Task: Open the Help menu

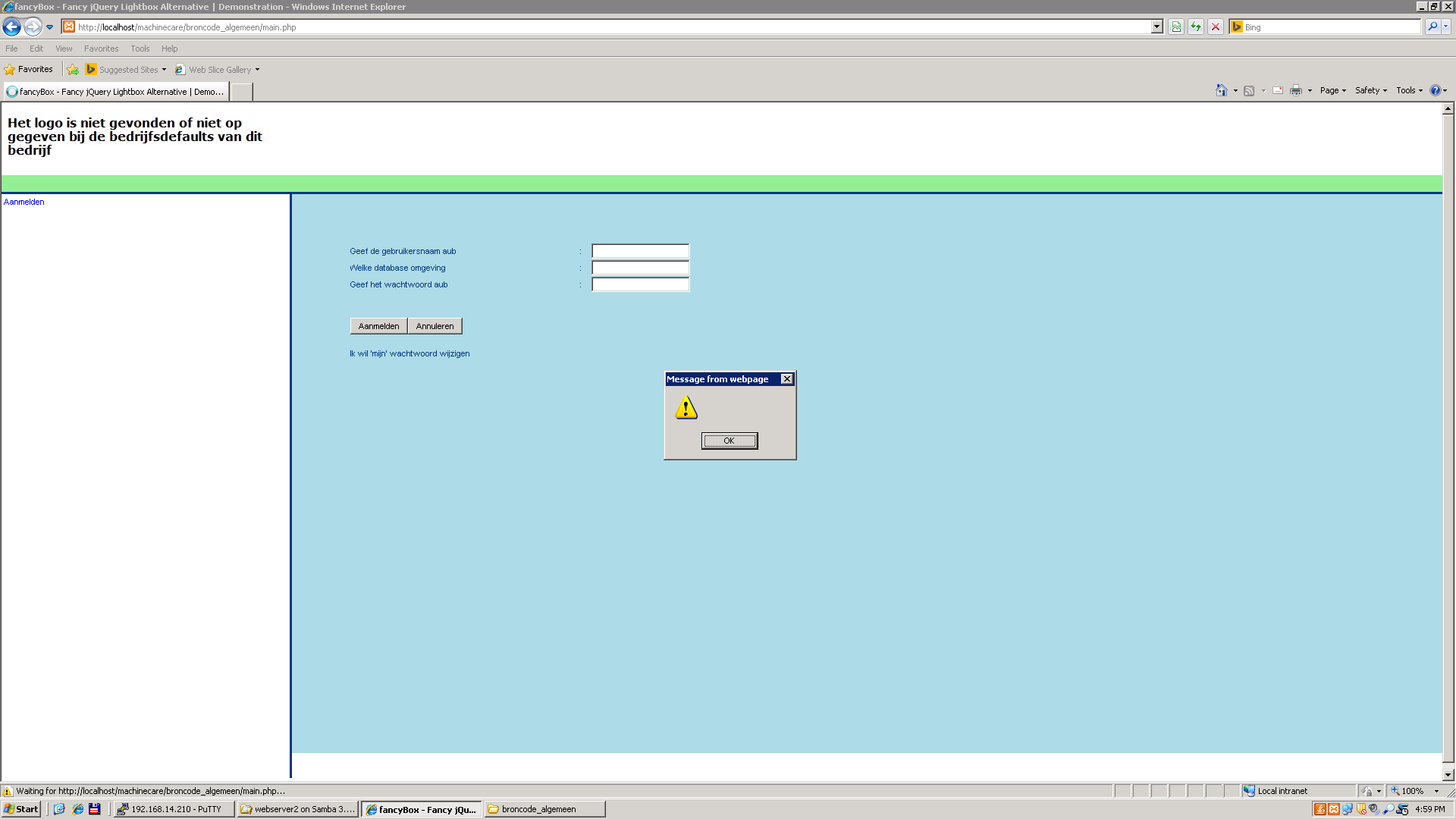Action: point(169,49)
